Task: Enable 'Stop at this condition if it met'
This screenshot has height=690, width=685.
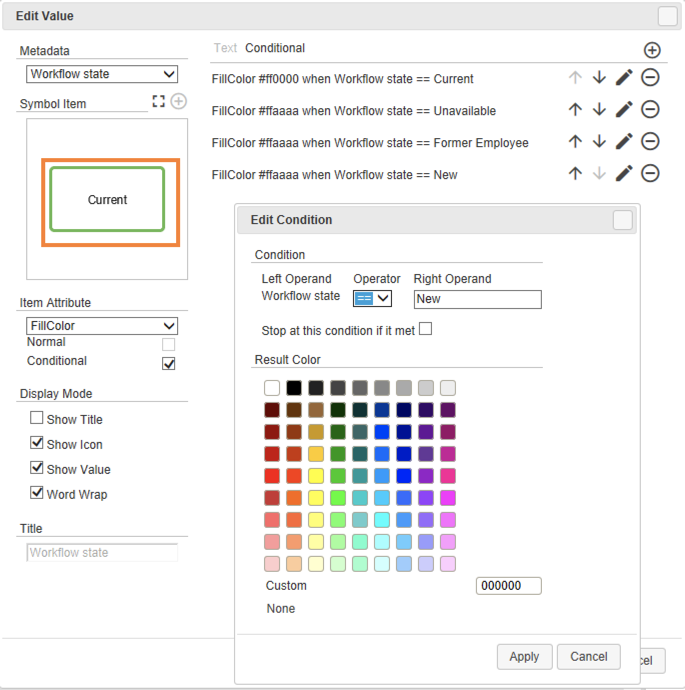Action: [x=425, y=329]
